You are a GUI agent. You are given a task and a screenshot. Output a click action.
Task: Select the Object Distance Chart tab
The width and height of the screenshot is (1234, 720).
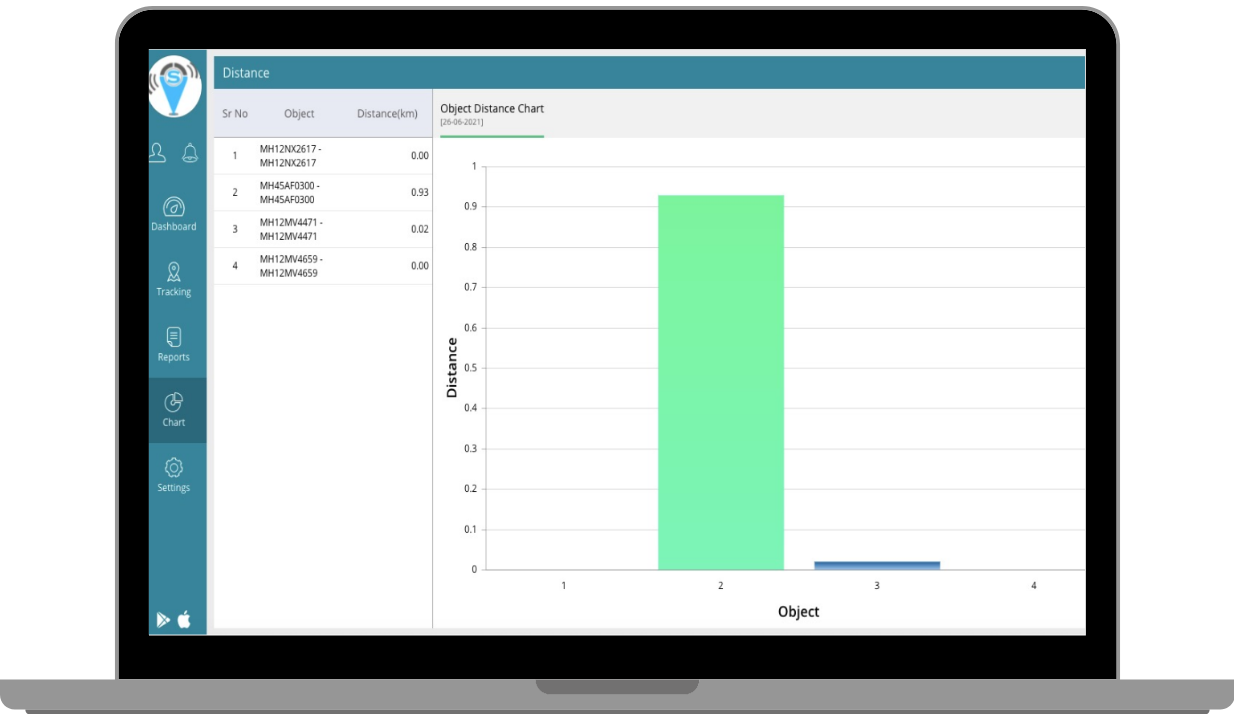(x=492, y=113)
